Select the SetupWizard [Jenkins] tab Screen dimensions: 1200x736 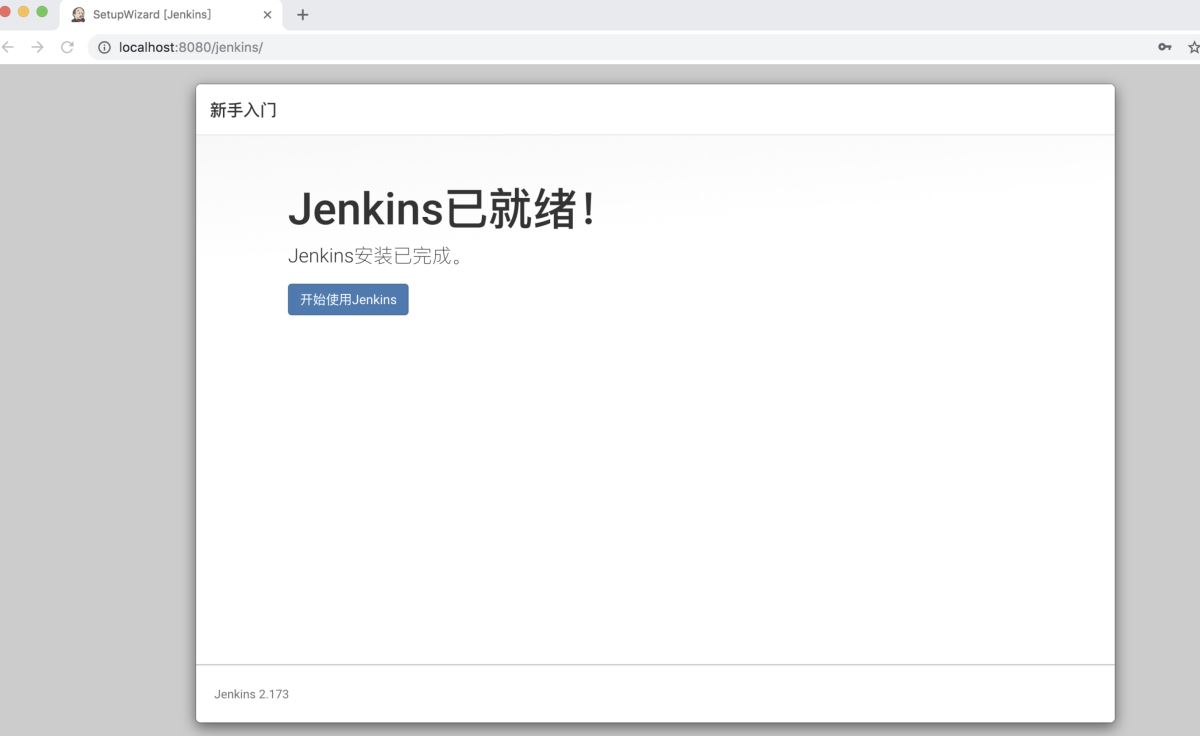coord(171,15)
